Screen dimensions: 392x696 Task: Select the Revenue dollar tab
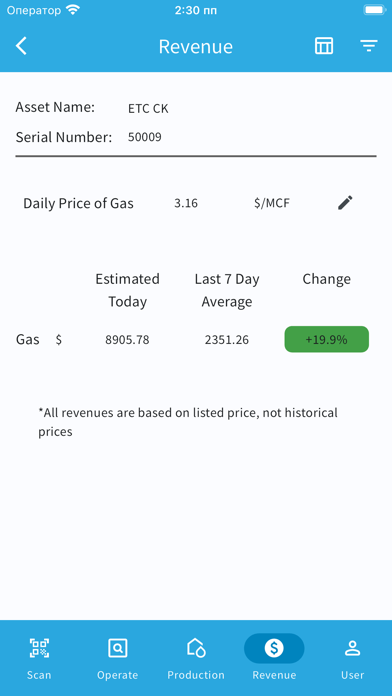274,658
